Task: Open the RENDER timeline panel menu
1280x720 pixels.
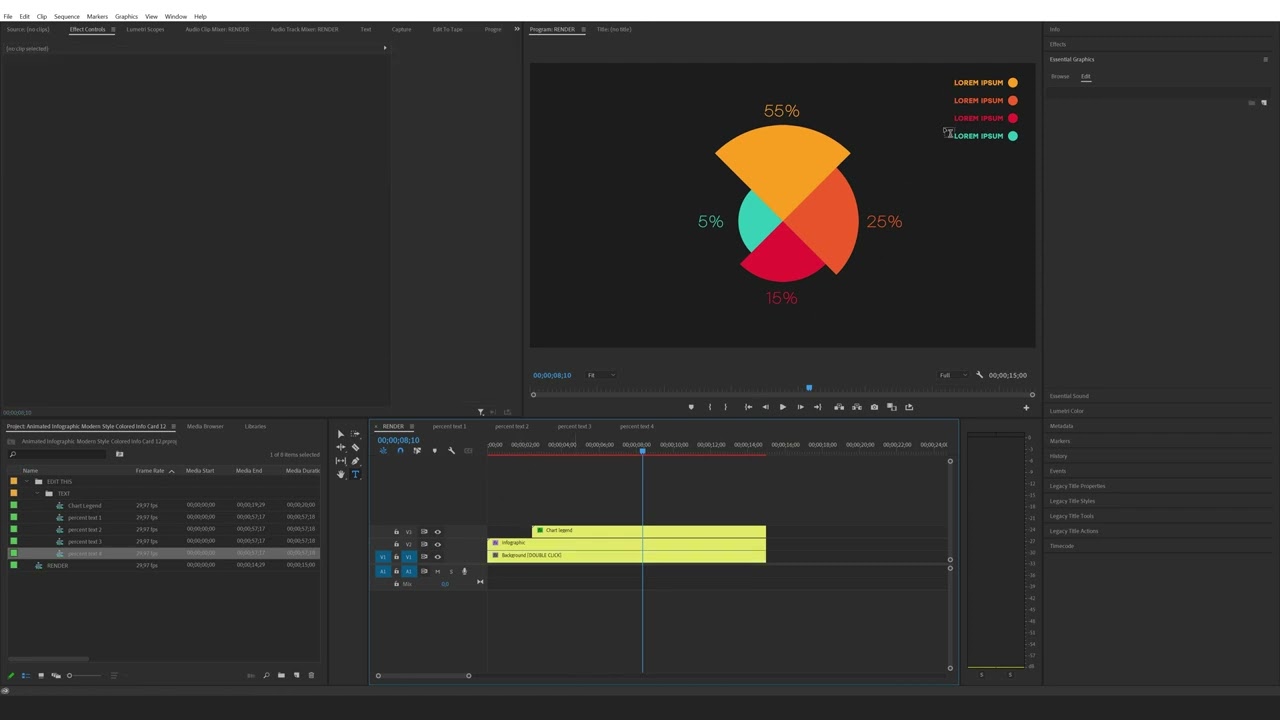Action: click(x=410, y=426)
